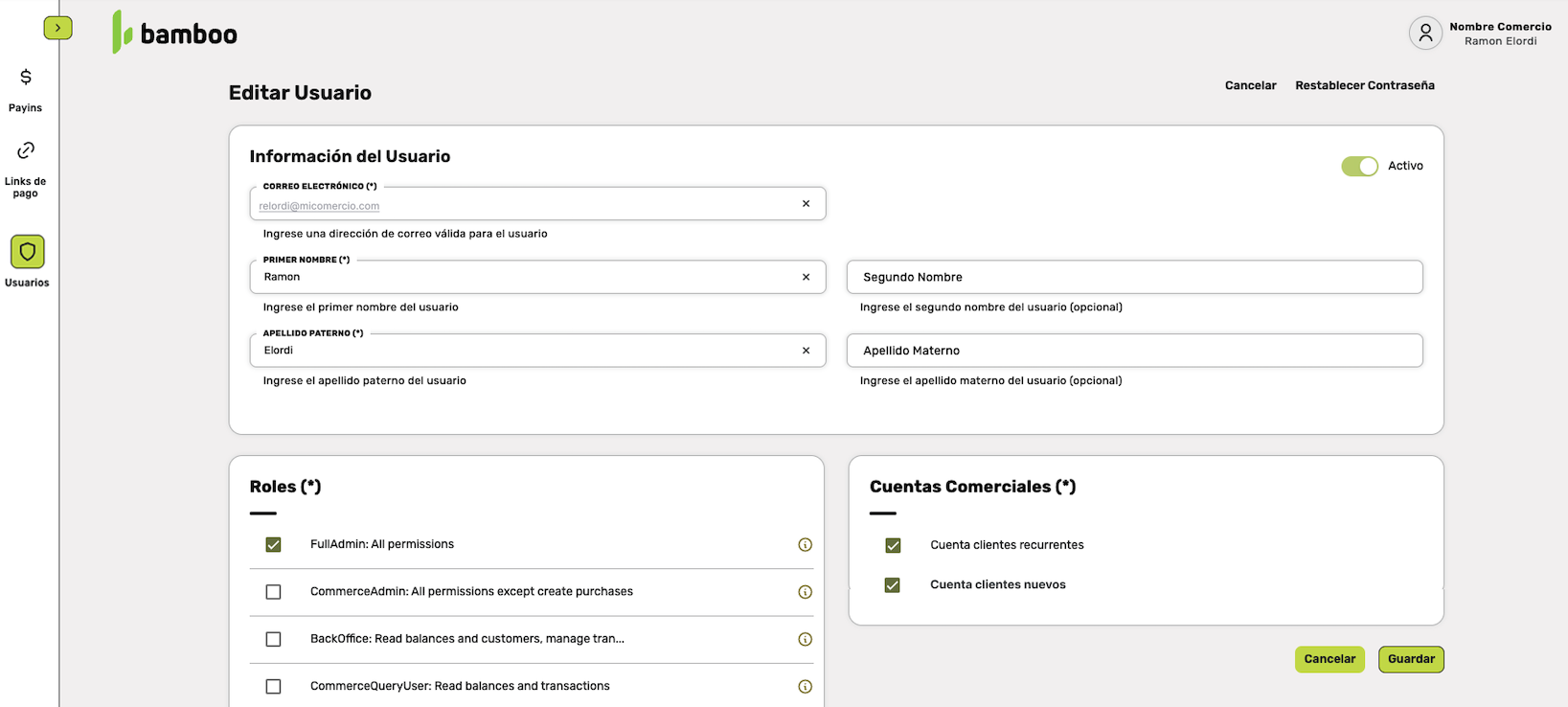This screenshot has width=1568, height=707.
Task: Open the Nombre Comercio account menu
Action: 1500,34
